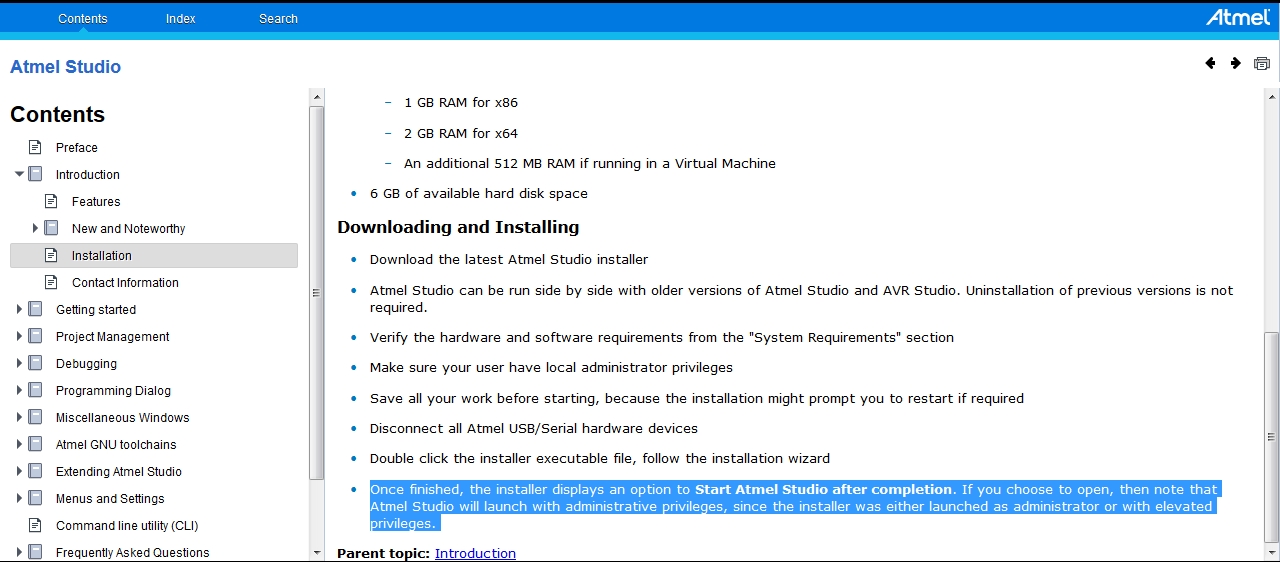1280x562 pixels.
Task: Go to the next help page arrow
Action: (x=1236, y=63)
